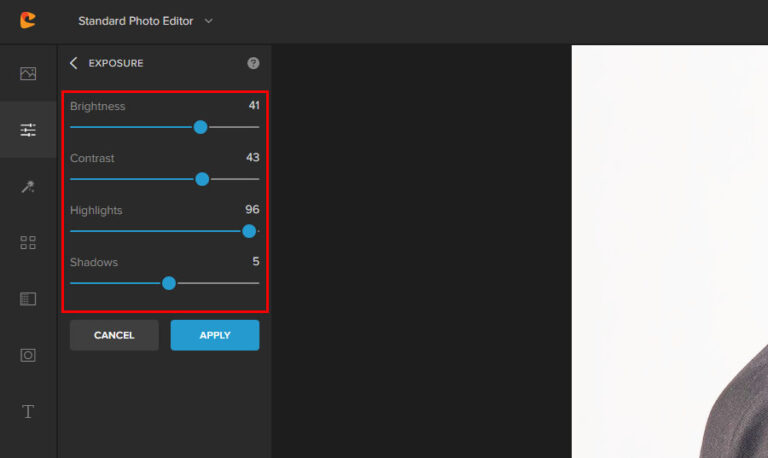This screenshot has width=768, height=458.
Task: Open the Overlays panel sidebar icon
Action: tap(28, 299)
